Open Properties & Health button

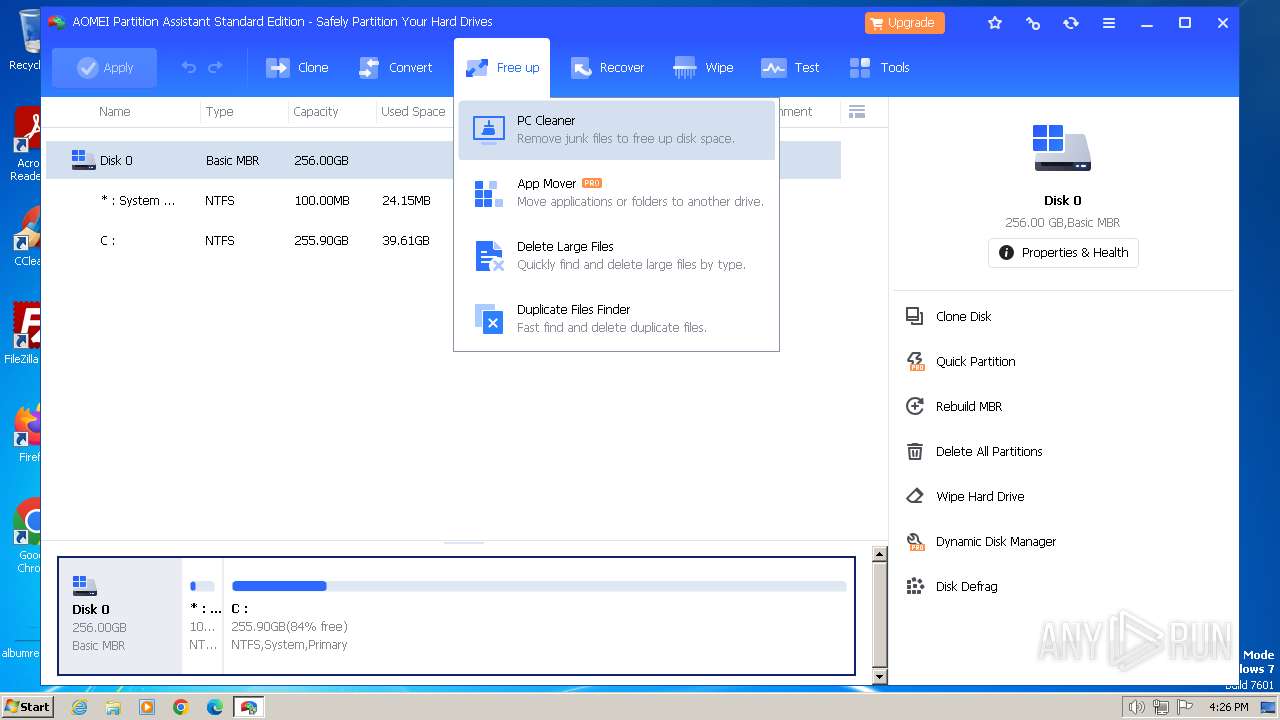(x=1063, y=252)
